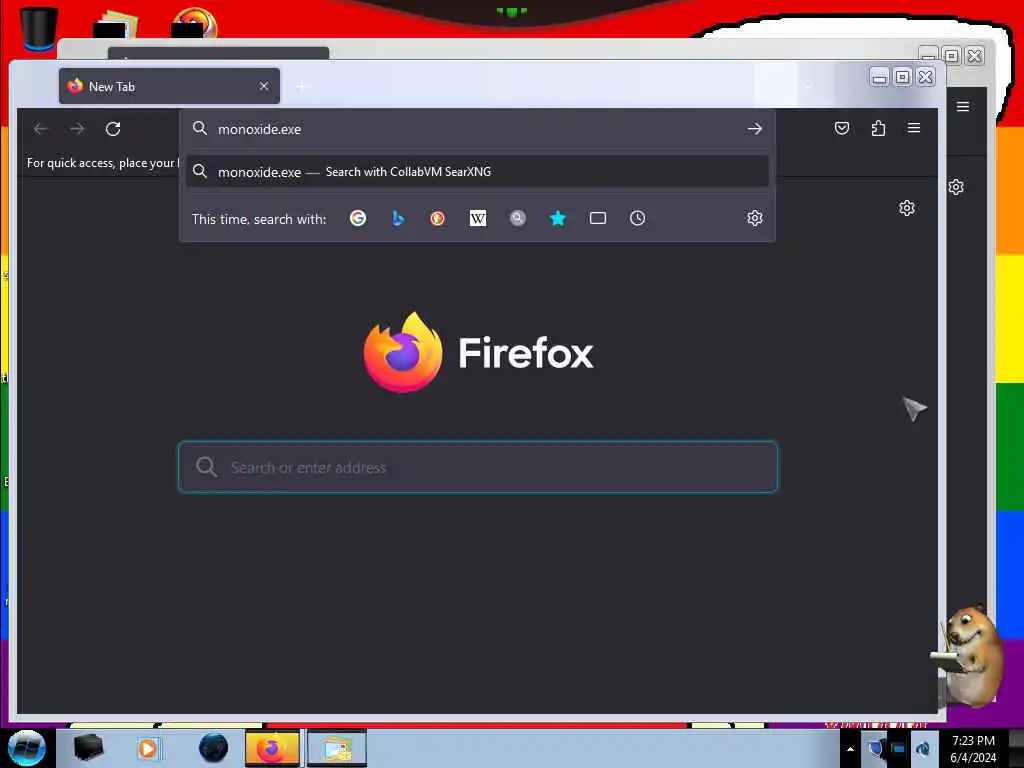This screenshot has width=1024, height=768.
Task: Open the Firefox application menu
Action: pyautogui.click(x=914, y=128)
